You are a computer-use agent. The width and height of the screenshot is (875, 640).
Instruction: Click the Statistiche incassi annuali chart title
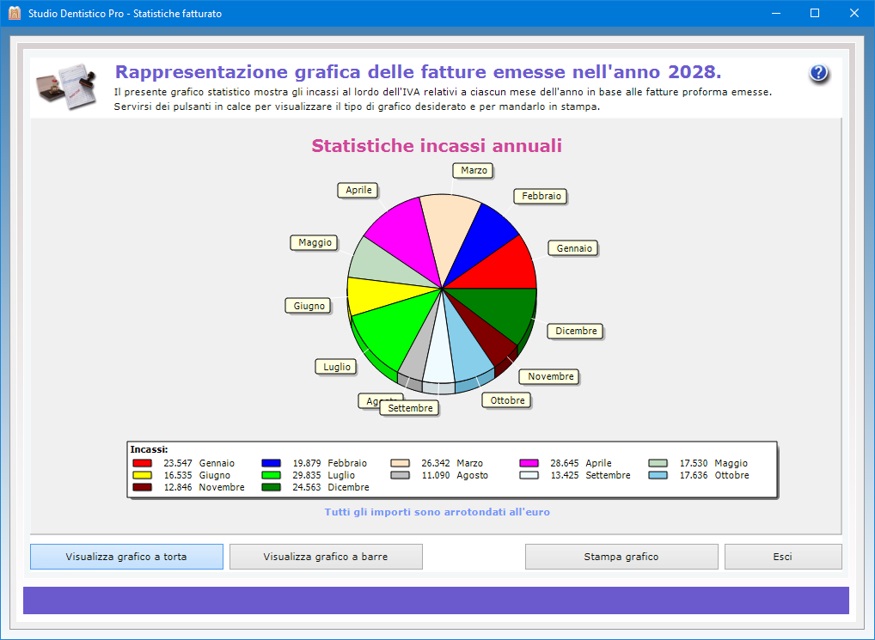coord(436,146)
